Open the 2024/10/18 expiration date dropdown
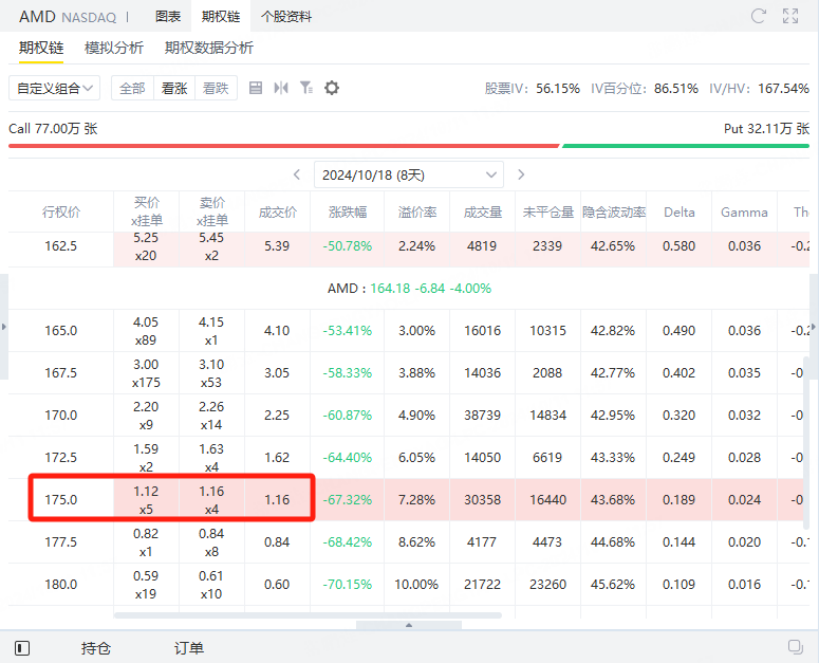Viewport: 820px width, 663px height. click(409, 175)
